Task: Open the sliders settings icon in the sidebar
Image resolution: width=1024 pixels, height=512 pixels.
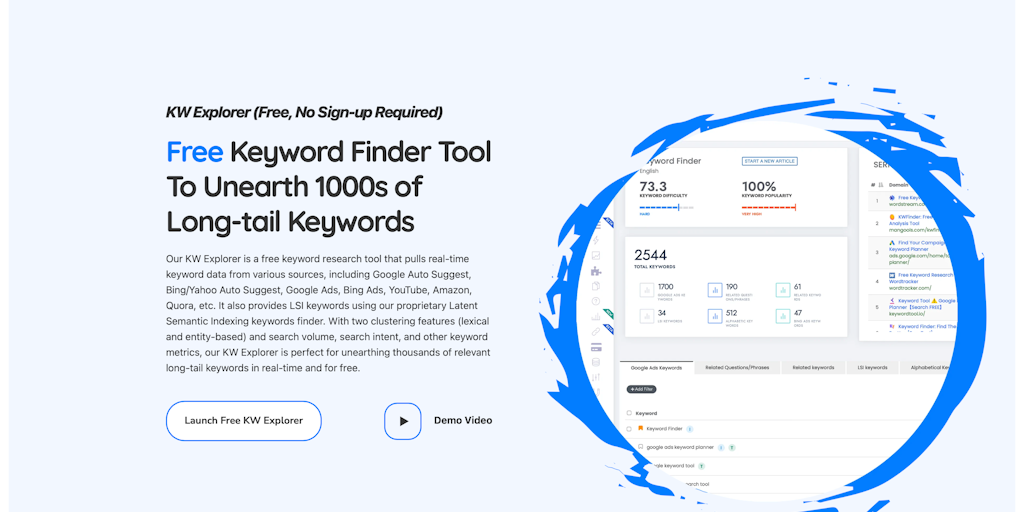Action: point(596,377)
